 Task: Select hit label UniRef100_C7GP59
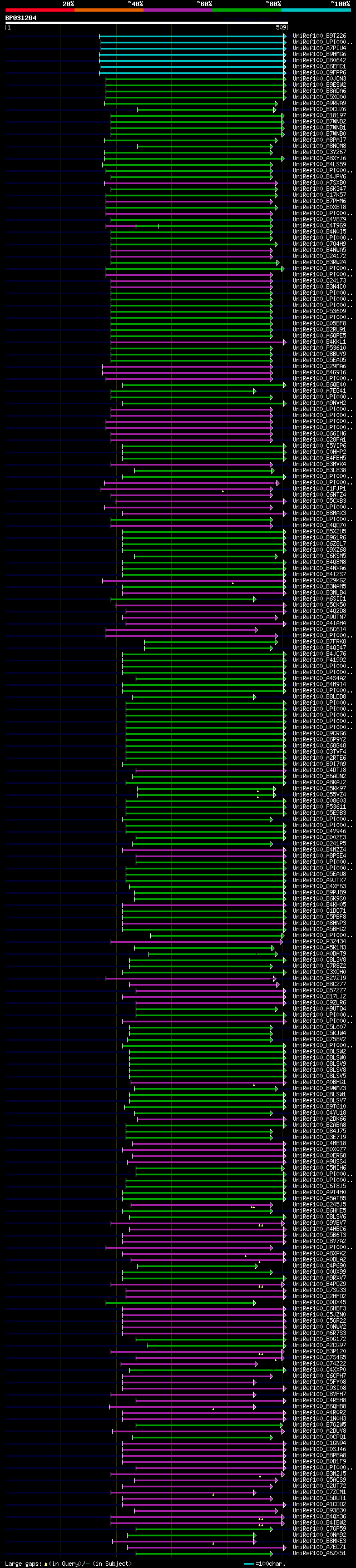coord(319,1529)
